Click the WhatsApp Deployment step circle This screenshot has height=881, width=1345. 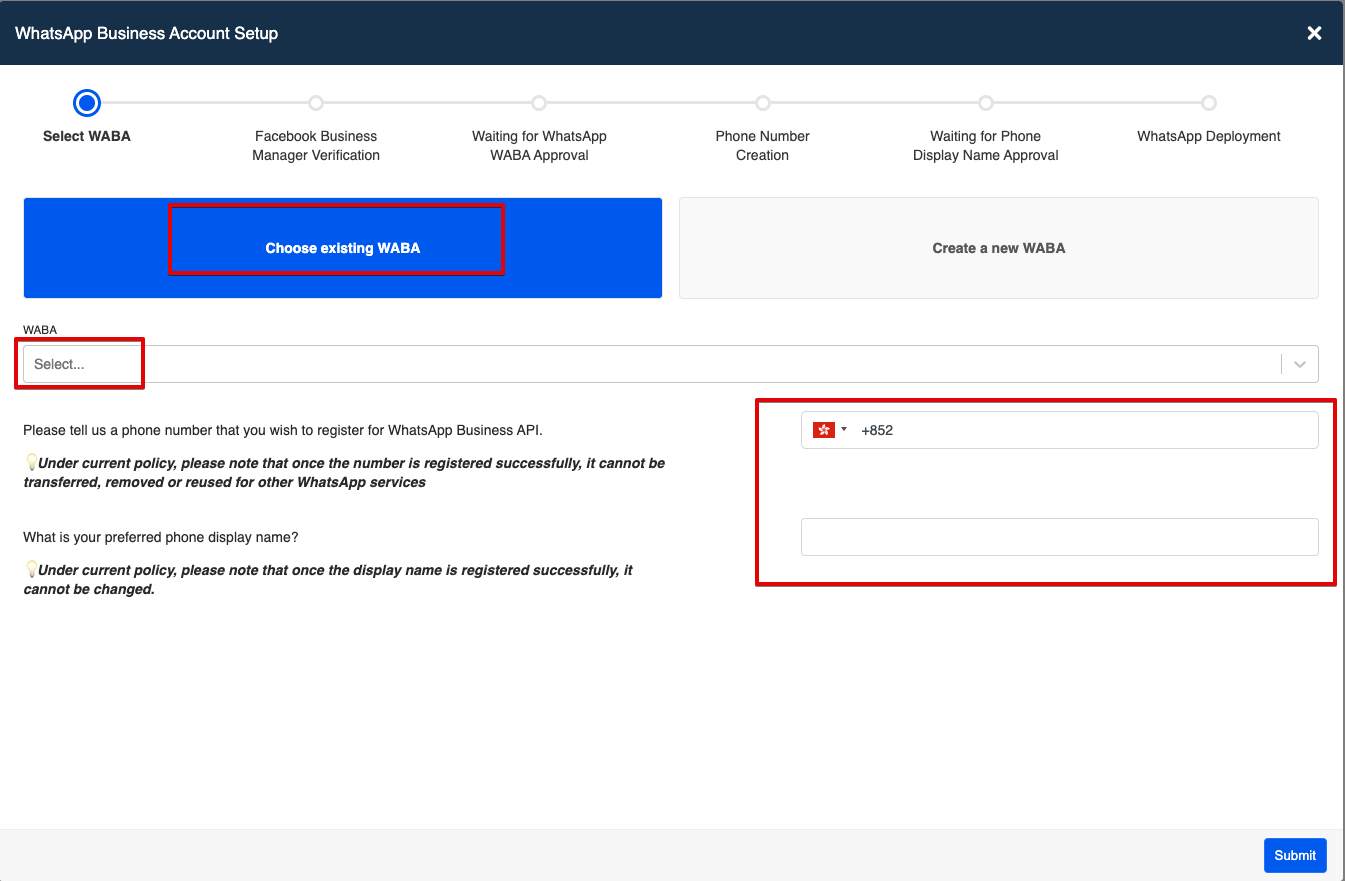coord(1209,103)
